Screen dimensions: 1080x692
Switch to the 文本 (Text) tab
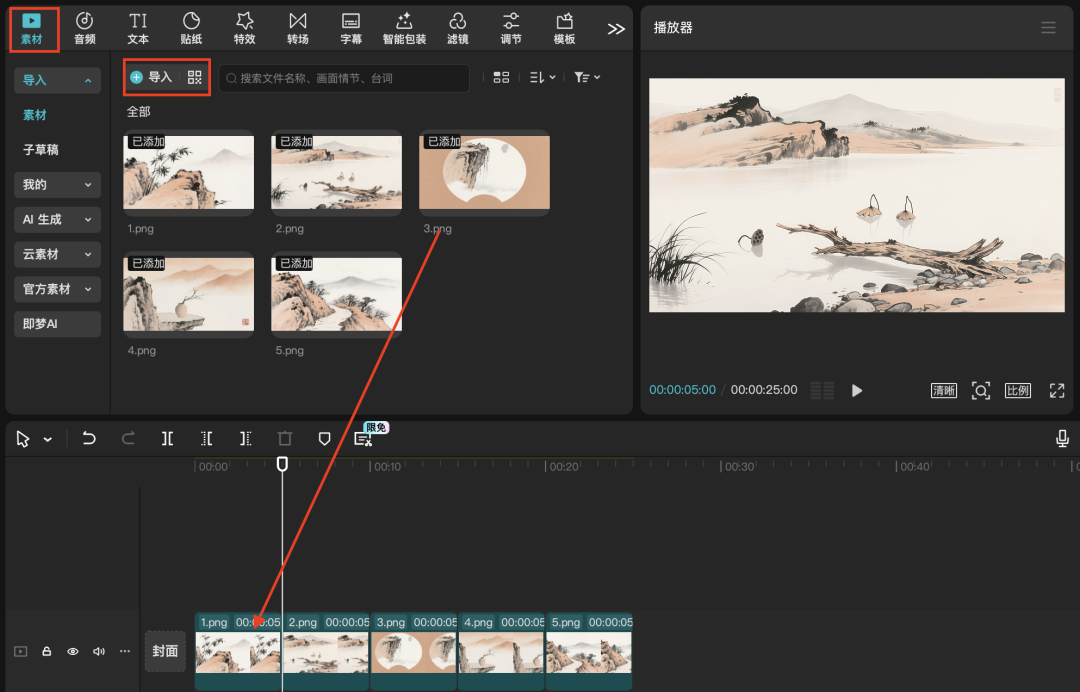coord(138,28)
